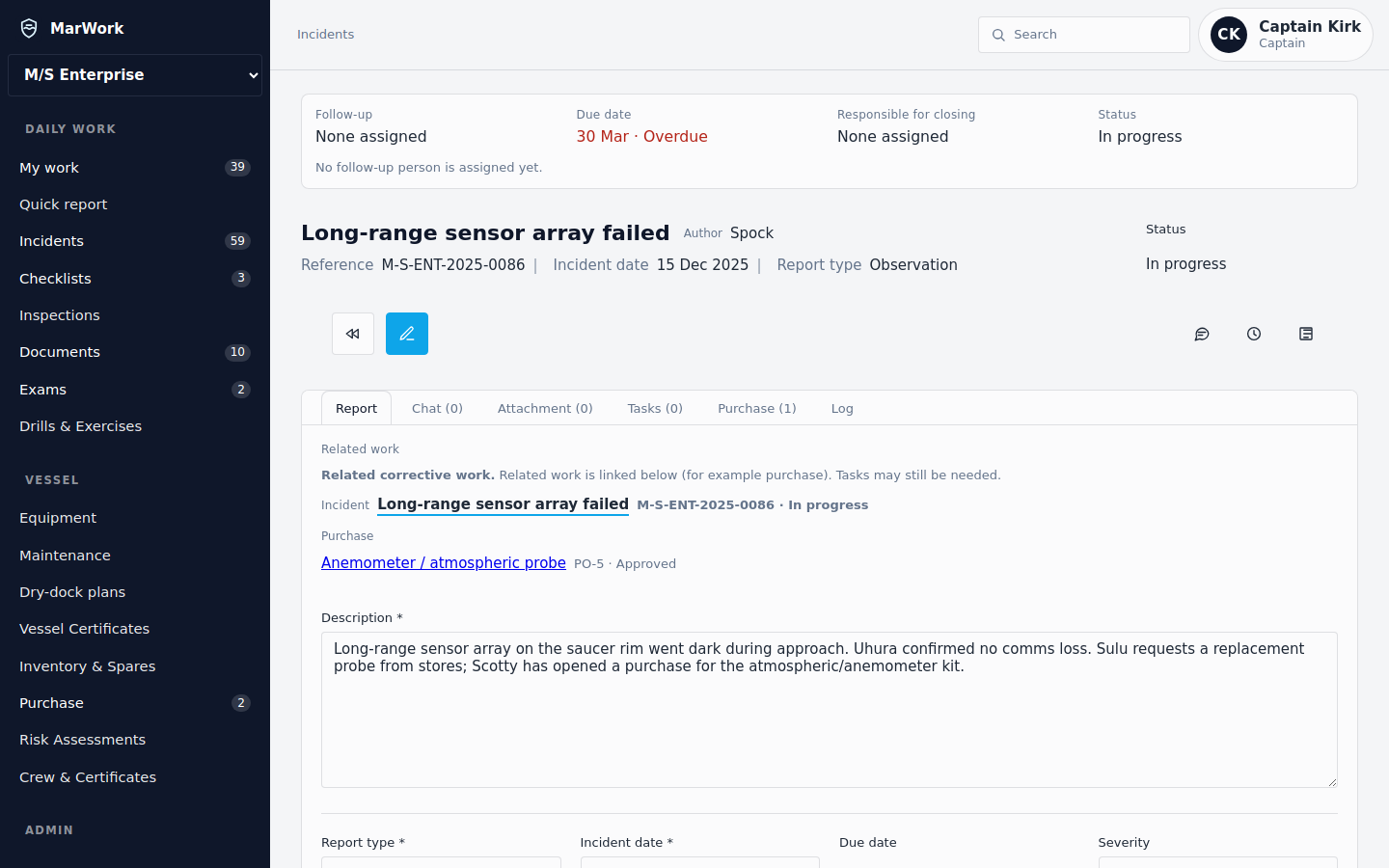Open Quick report in sidebar
The height and width of the screenshot is (868, 1389).
(135, 204)
